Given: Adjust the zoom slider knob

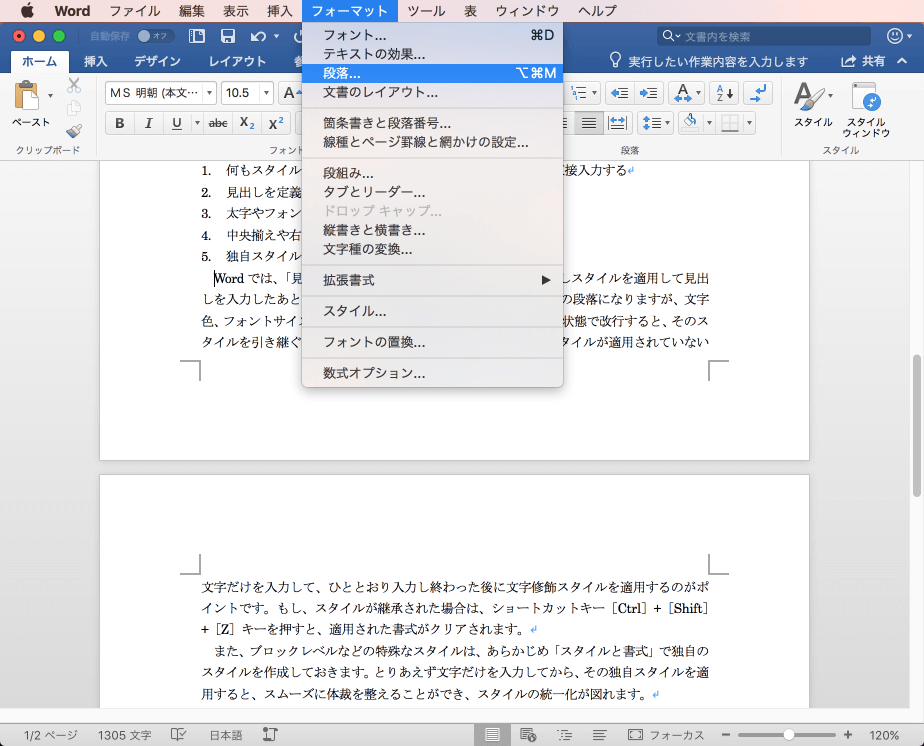Looking at the screenshot, I should (x=788, y=735).
